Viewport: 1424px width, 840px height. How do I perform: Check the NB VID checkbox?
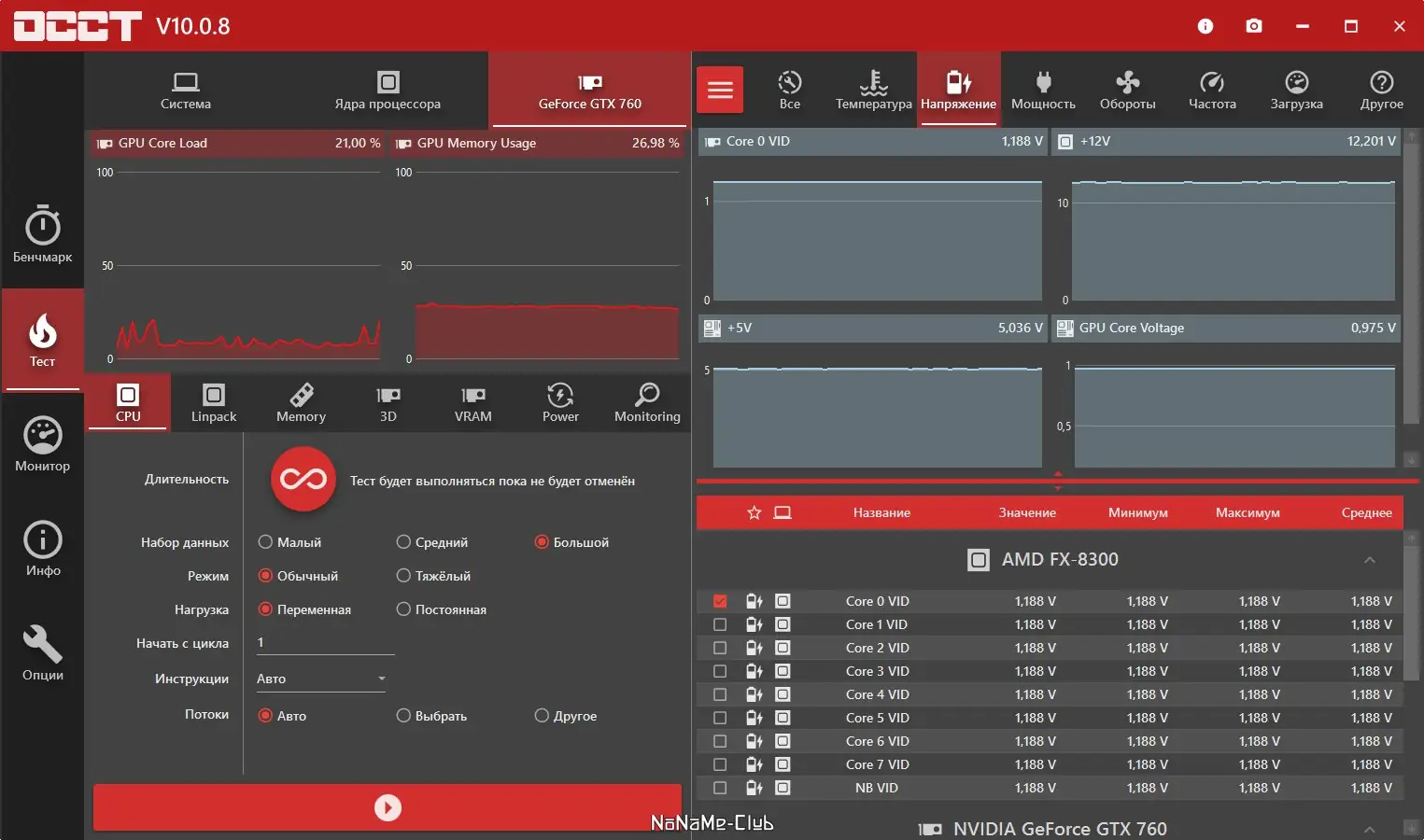pos(720,788)
